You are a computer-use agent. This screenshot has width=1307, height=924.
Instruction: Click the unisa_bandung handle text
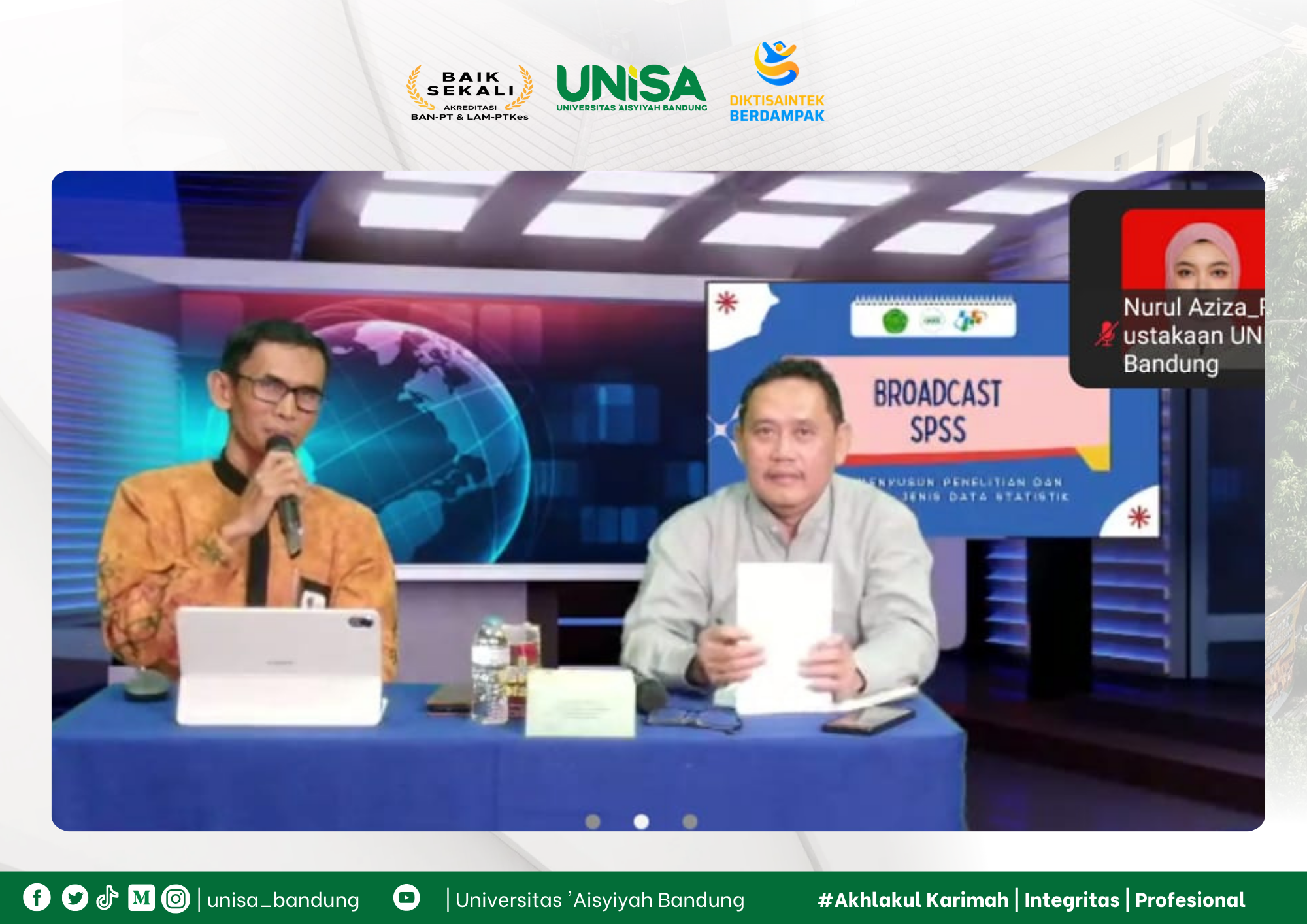point(283,900)
